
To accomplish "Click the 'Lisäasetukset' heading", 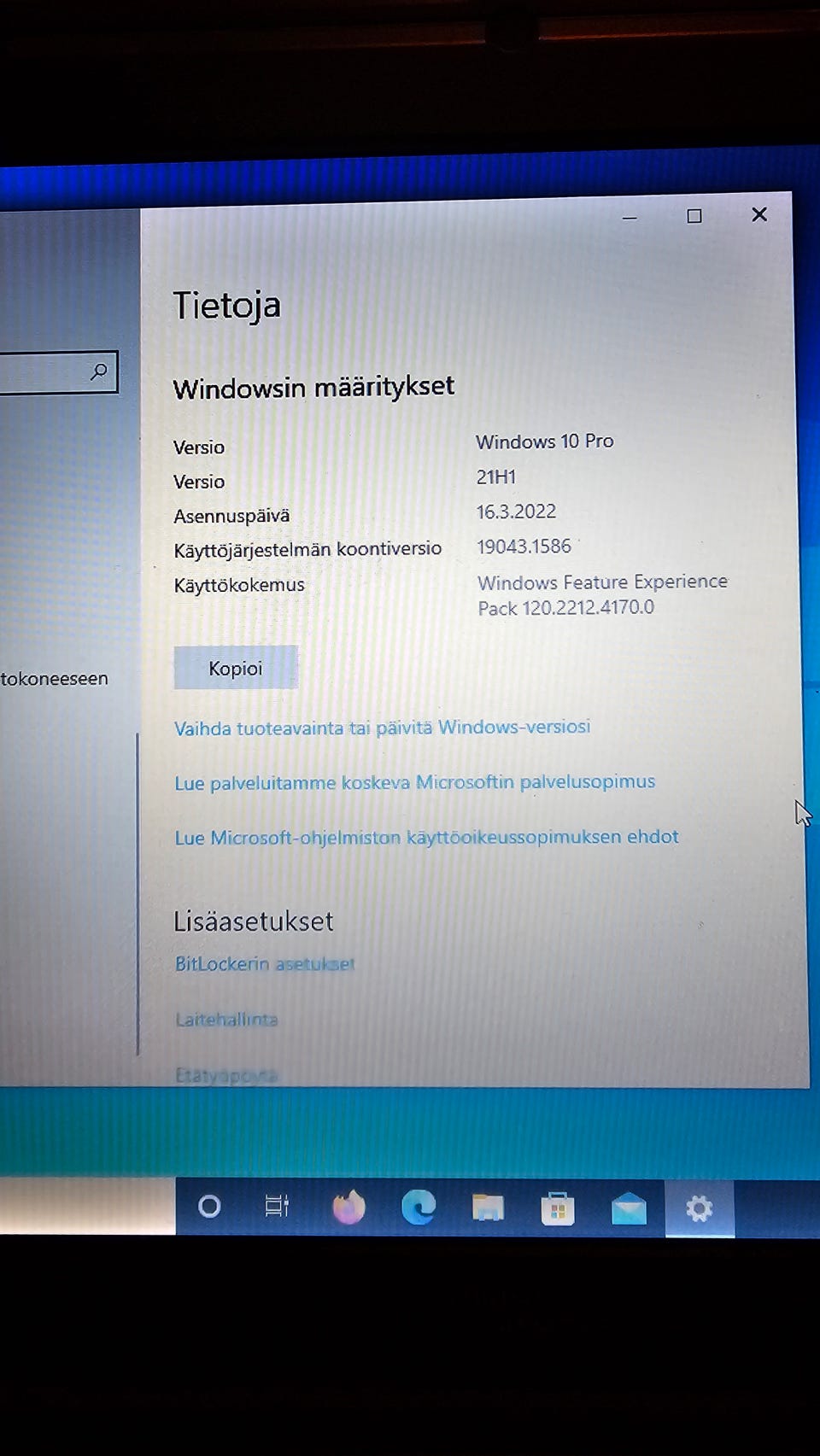I will [253, 921].
